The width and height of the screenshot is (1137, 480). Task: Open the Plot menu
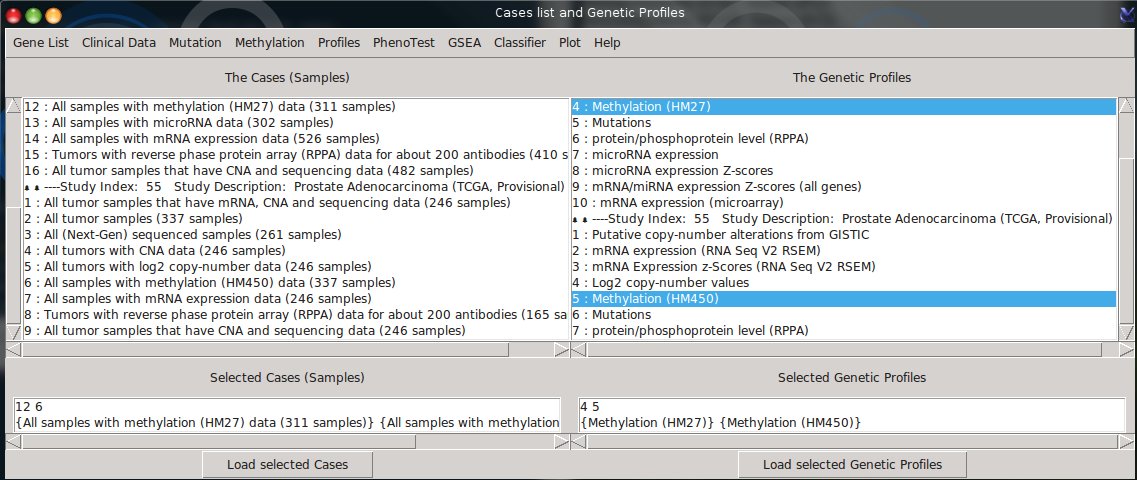click(x=570, y=43)
